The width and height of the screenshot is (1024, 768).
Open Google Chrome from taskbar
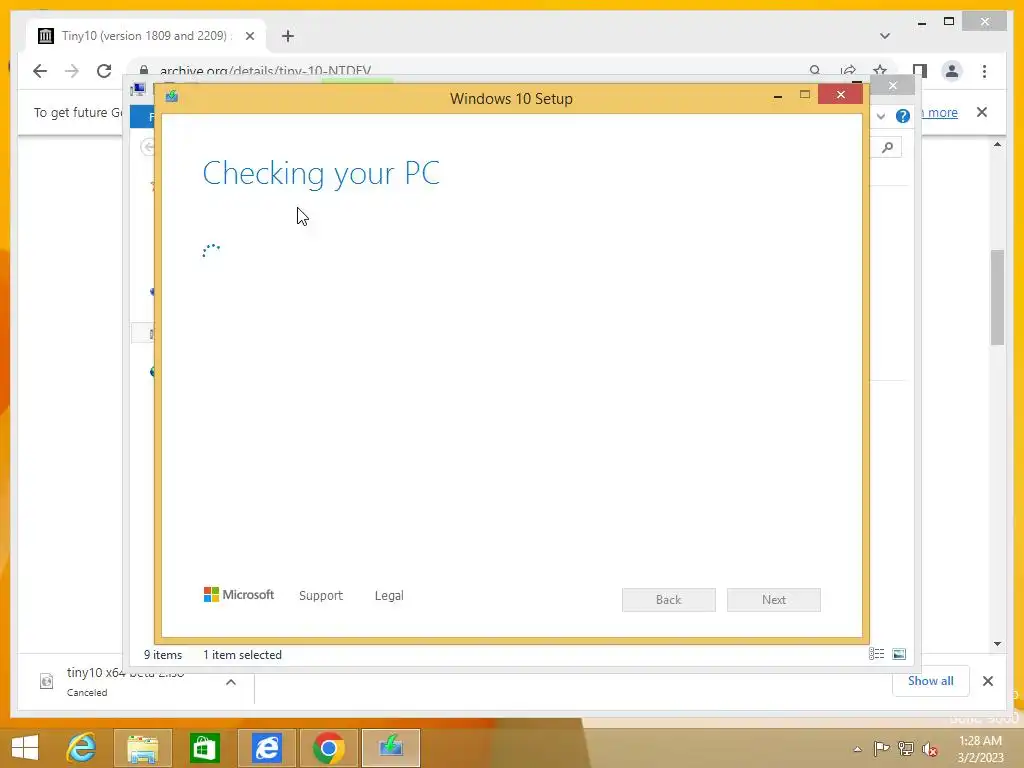point(328,748)
